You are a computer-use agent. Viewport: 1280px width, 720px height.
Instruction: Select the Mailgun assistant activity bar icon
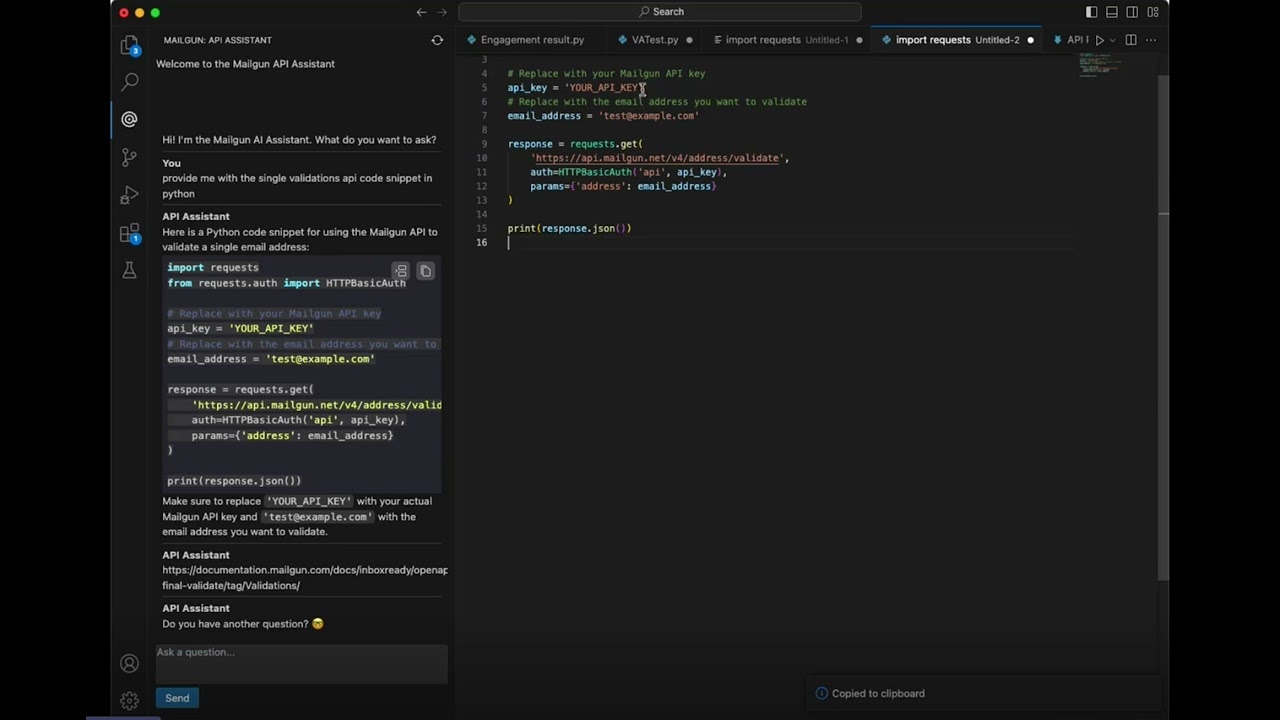[x=129, y=119]
